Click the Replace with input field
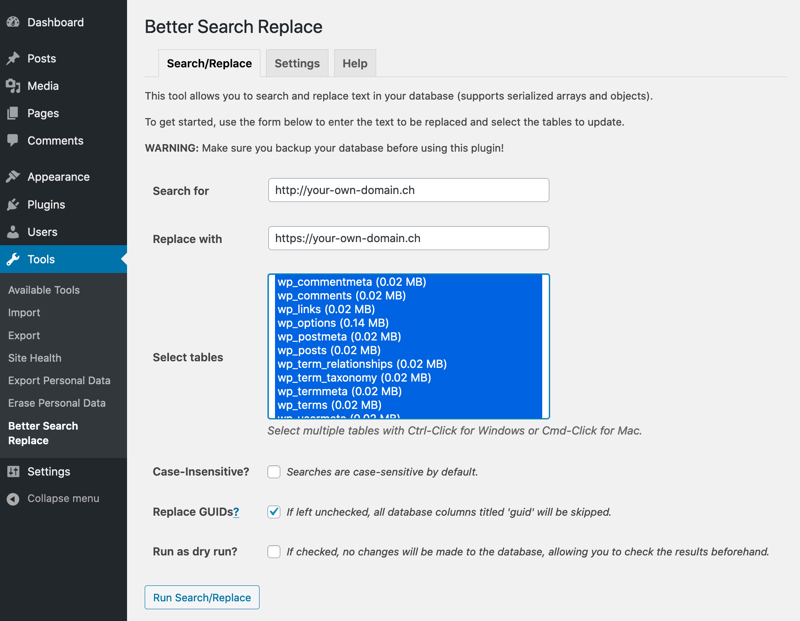Image resolution: width=800 pixels, height=621 pixels. [x=408, y=238]
